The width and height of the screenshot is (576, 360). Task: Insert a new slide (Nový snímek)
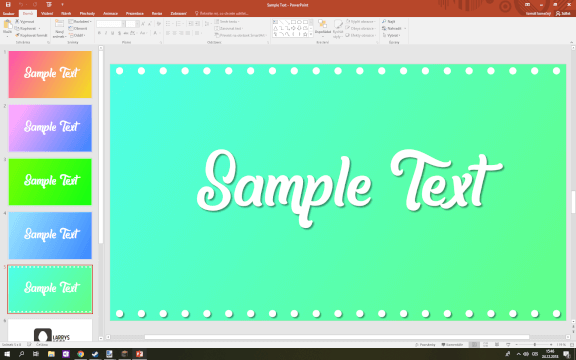[x=60, y=29]
